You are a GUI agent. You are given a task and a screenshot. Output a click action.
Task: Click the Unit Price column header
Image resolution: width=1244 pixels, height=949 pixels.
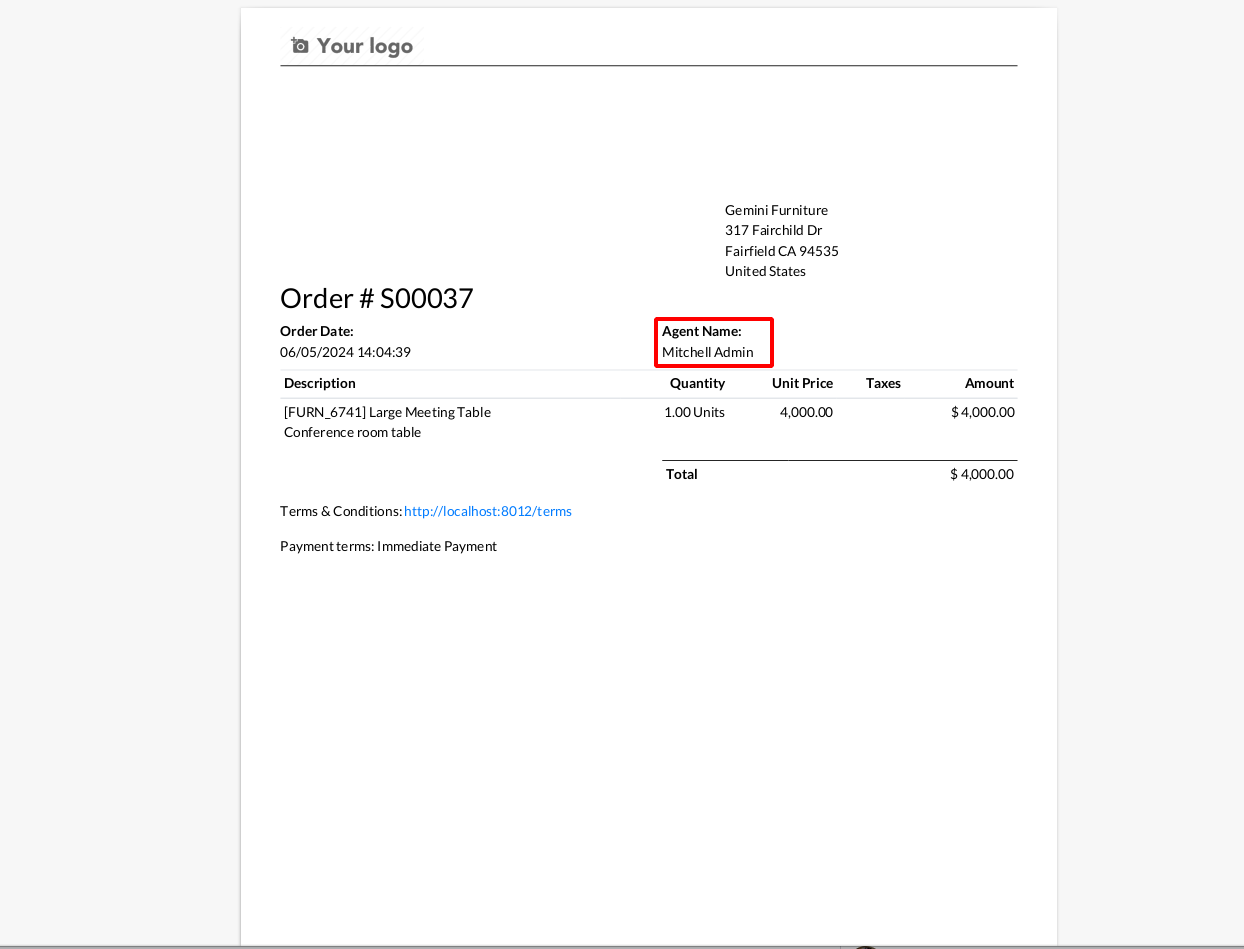coord(802,383)
